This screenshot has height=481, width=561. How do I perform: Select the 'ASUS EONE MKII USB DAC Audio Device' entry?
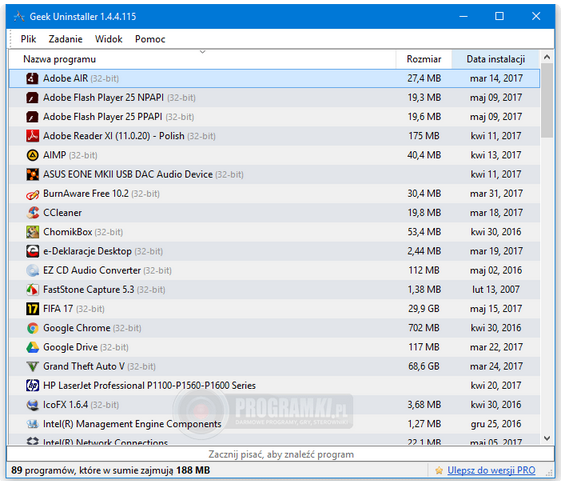pyautogui.click(x=128, y=174)
